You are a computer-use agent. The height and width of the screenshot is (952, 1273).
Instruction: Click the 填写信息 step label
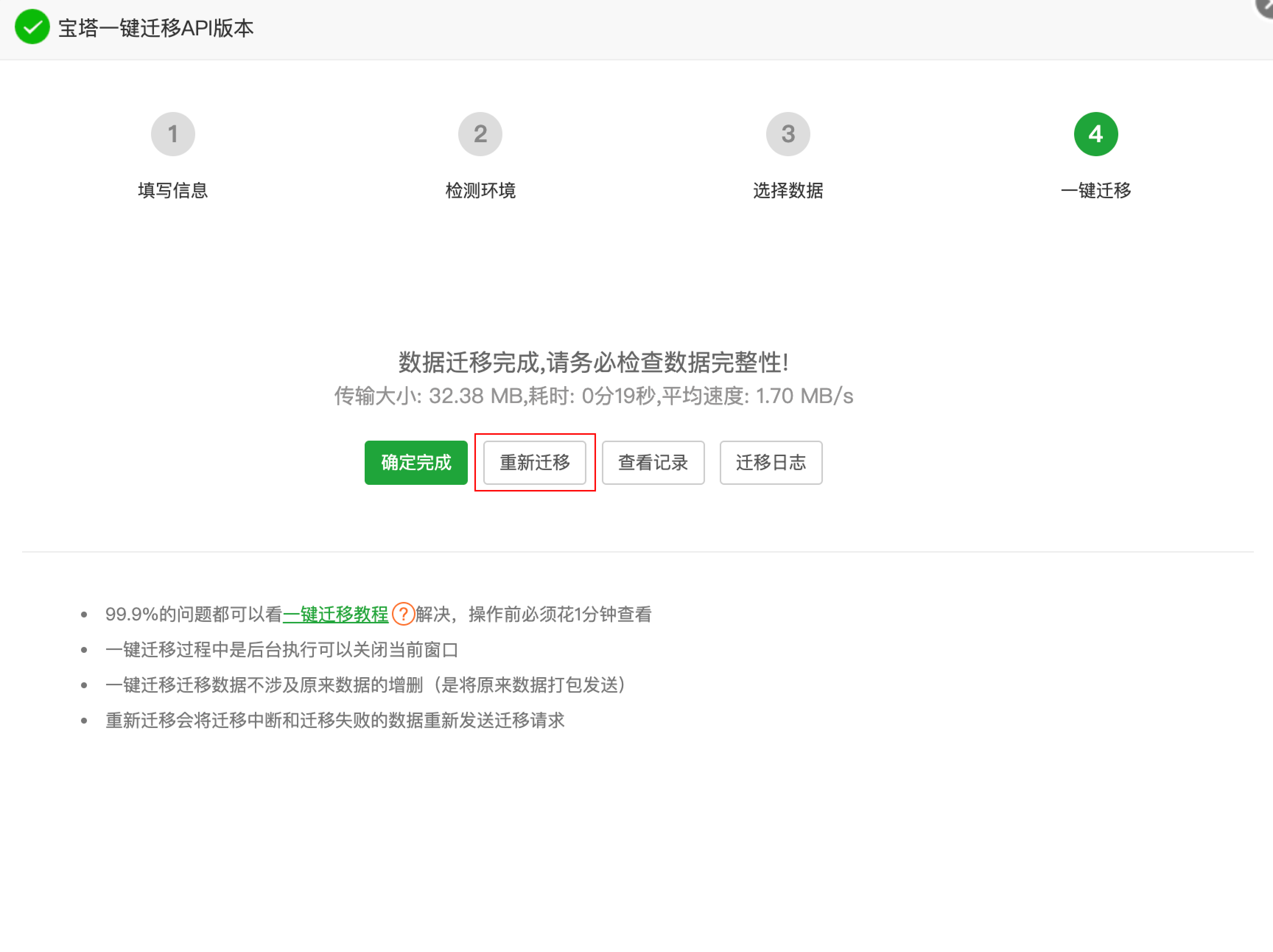pos(173,190)
